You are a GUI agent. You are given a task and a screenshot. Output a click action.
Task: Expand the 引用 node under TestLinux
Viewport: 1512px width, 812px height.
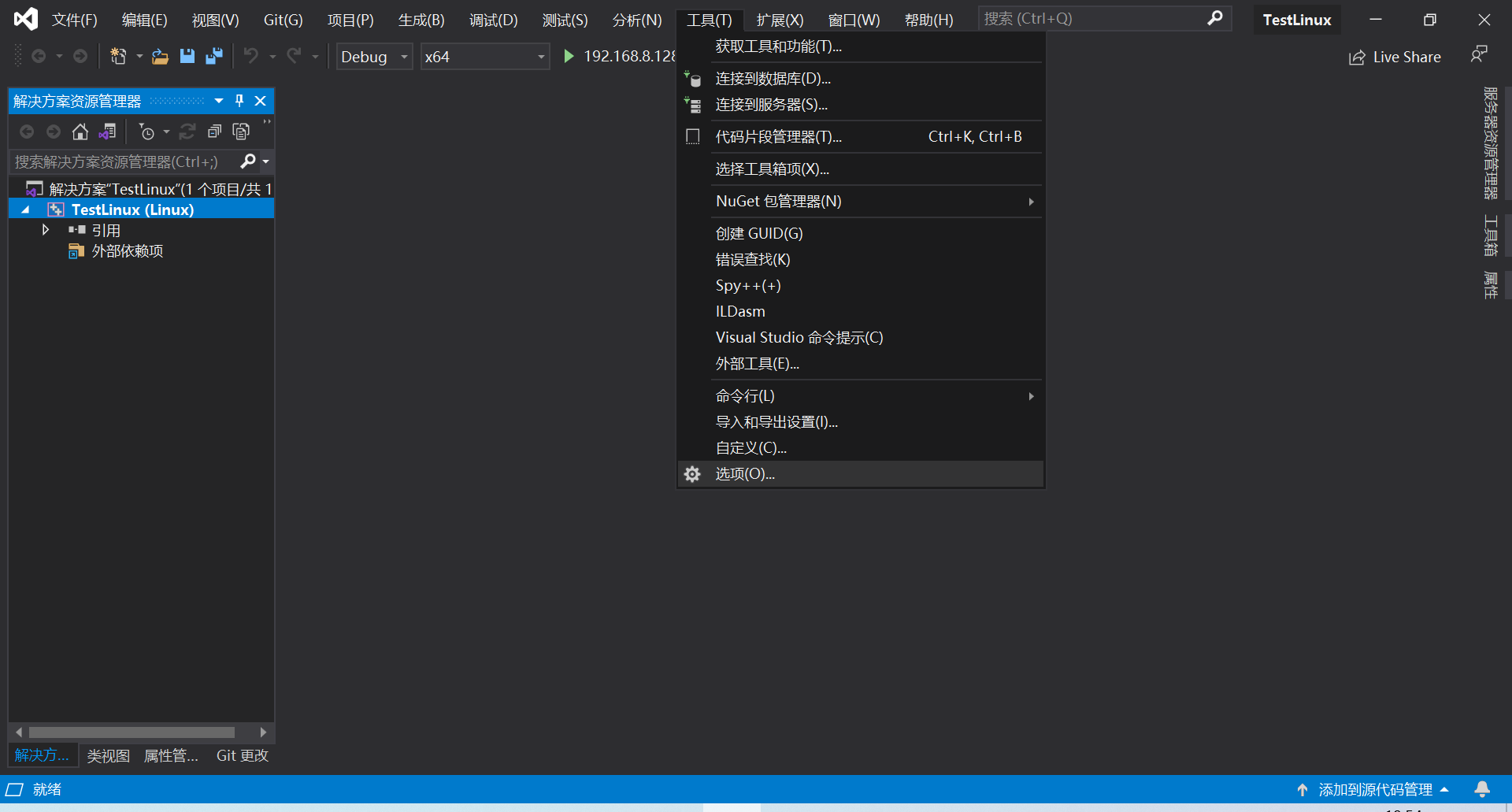coord(45,229)
